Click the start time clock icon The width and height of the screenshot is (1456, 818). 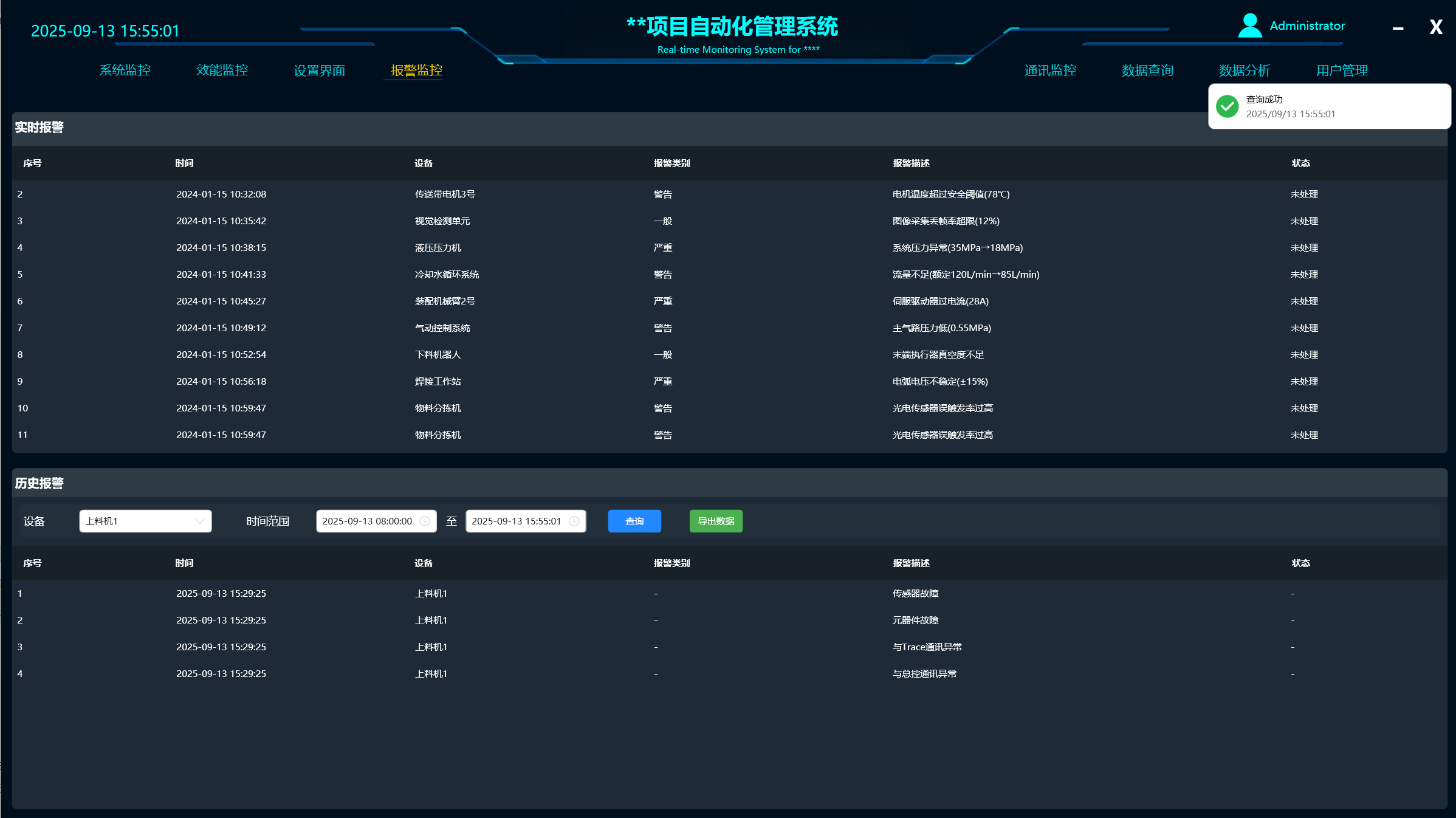click(x=425, y=521)
